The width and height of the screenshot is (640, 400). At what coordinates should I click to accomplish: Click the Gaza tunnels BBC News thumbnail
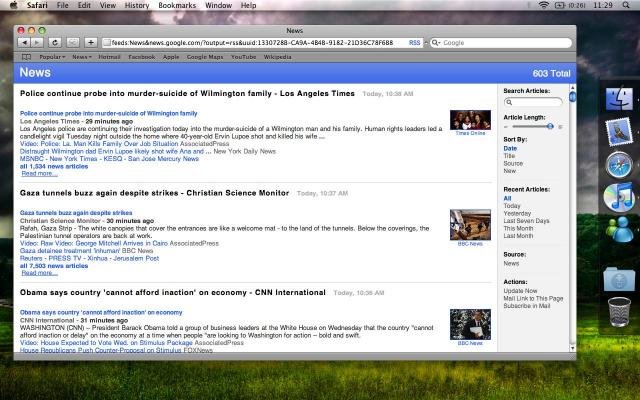coord(469,223)
